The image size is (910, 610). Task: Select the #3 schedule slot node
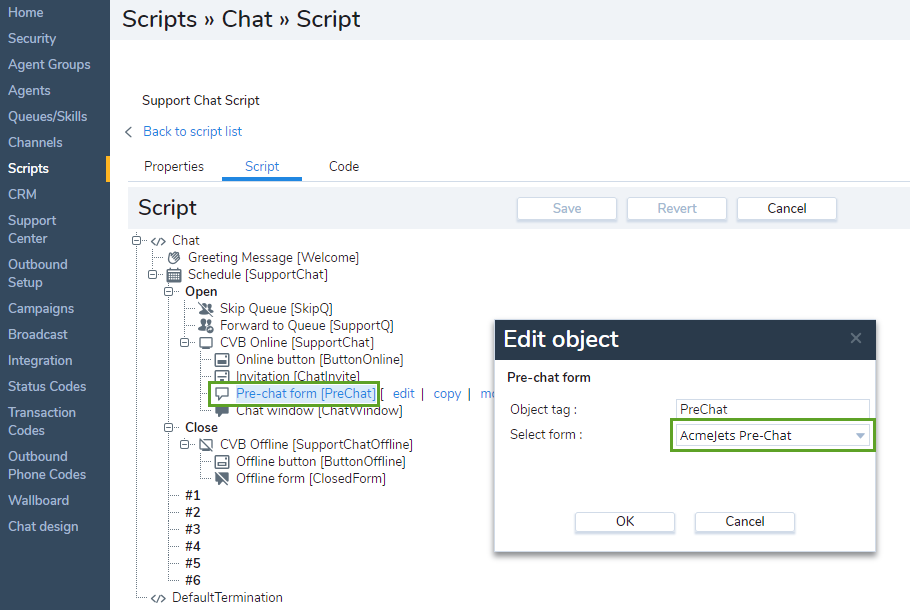[x=193, y=529]
